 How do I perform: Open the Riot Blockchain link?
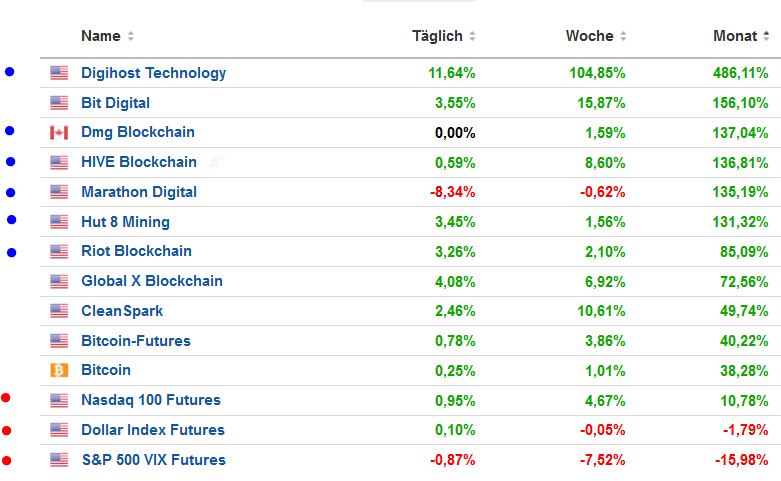point(136,251)
